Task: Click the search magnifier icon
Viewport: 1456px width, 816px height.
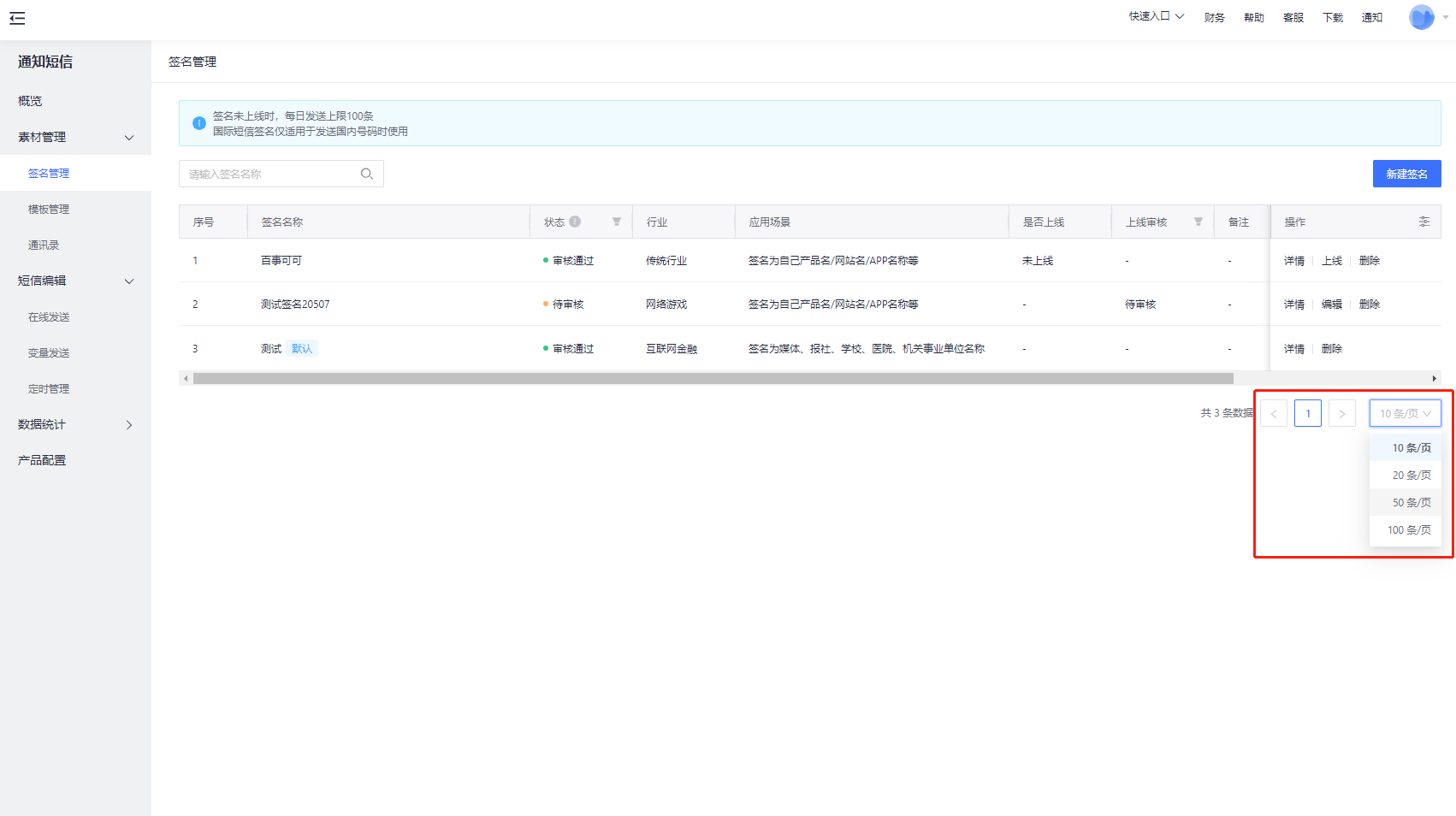Action: (x=366, y=174)
